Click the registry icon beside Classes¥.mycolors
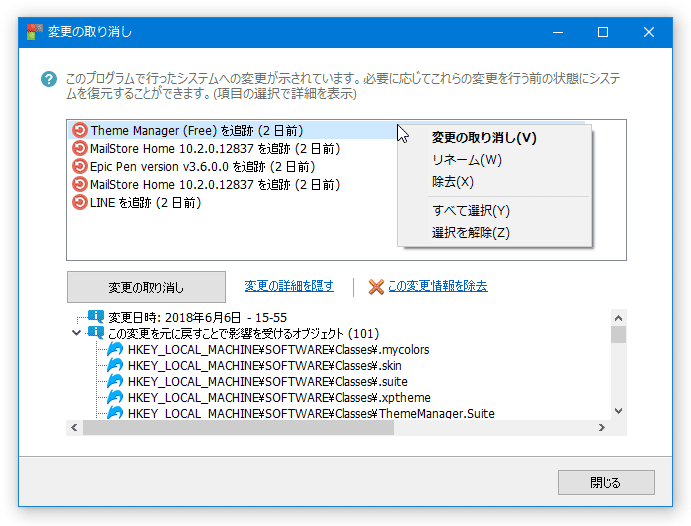Image resolution: width=691 pixels, height=526 pixels. (x=115, y=349)
